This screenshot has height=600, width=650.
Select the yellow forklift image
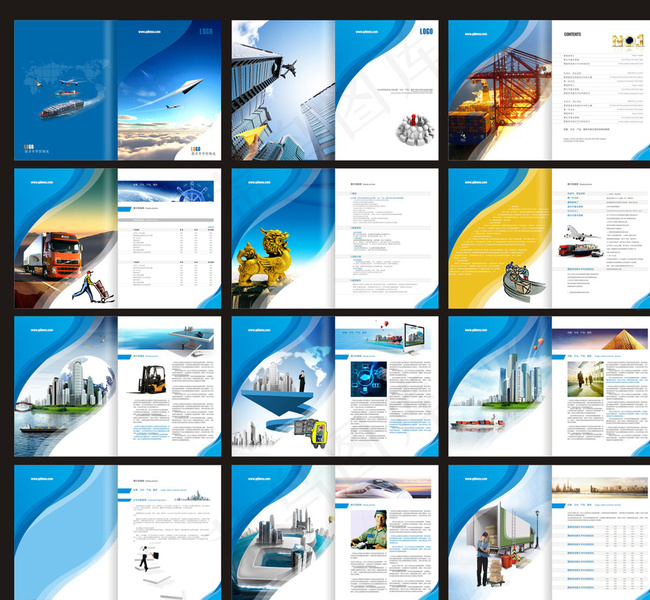(x=150, y=379)
